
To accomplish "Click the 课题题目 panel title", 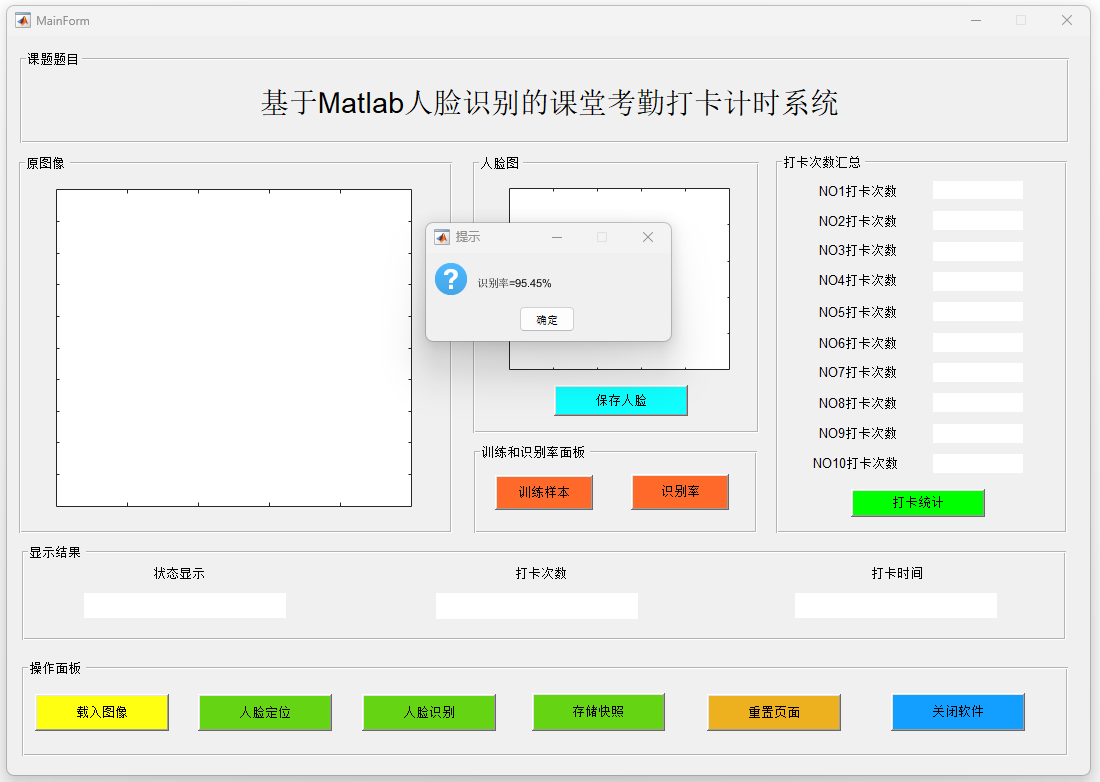I will tap(53, 60).
